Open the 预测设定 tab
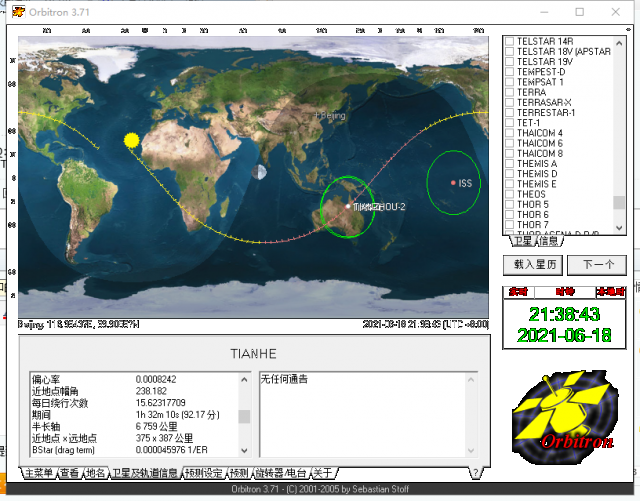 [x=204, y=473]
